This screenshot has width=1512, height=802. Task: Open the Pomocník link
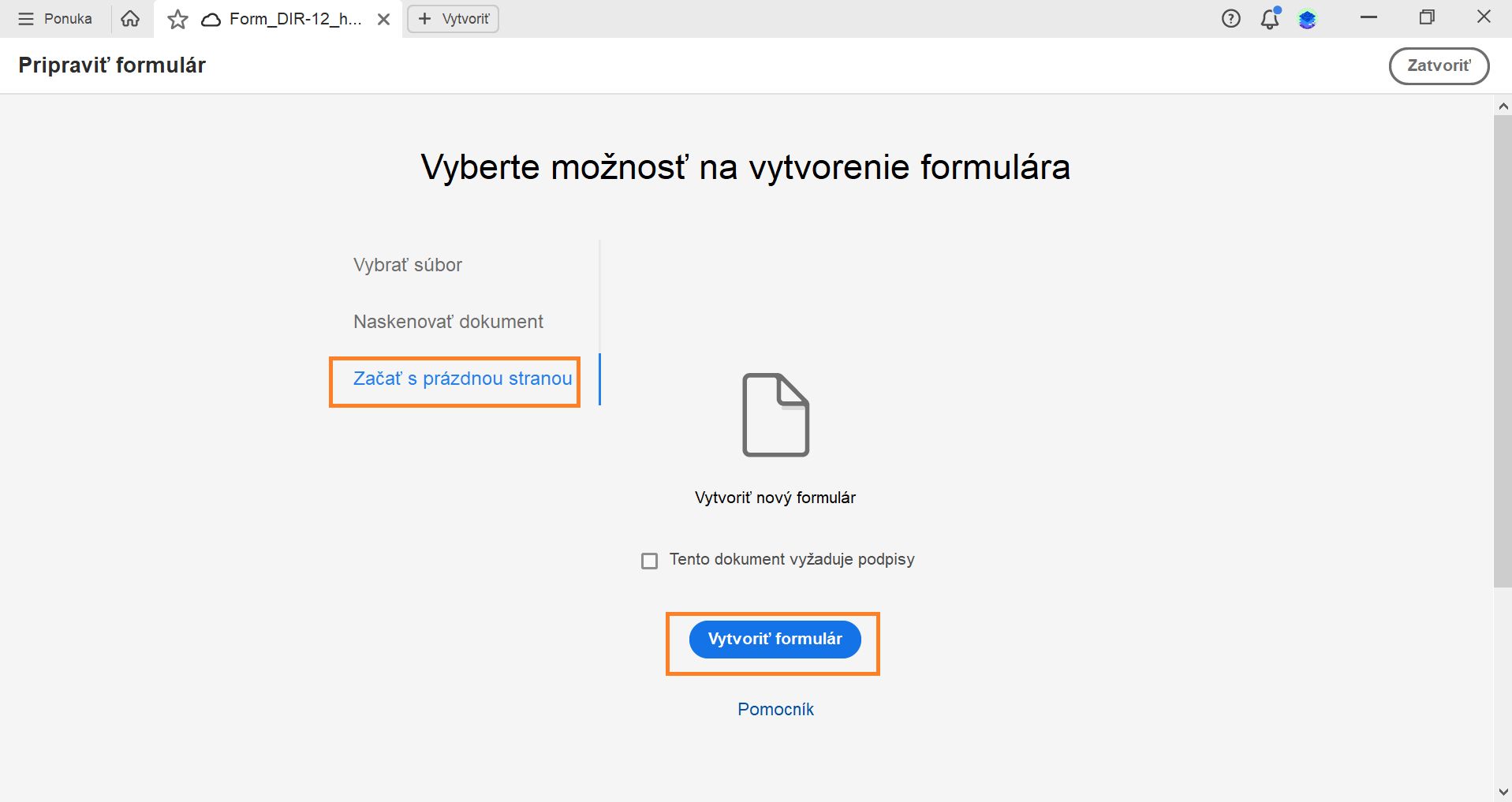point(775,709)
